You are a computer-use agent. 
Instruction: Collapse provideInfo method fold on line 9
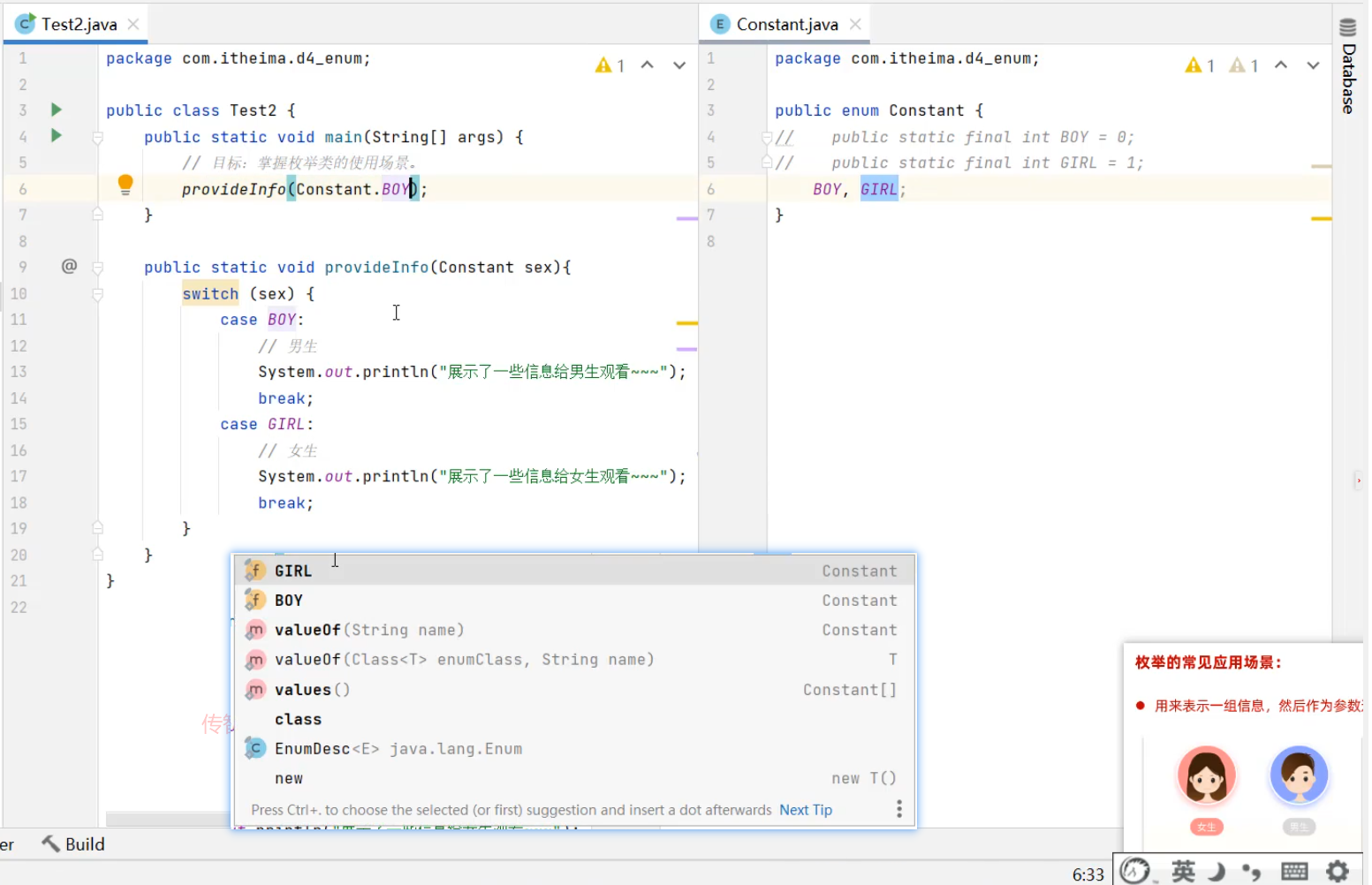click(98, 268)
